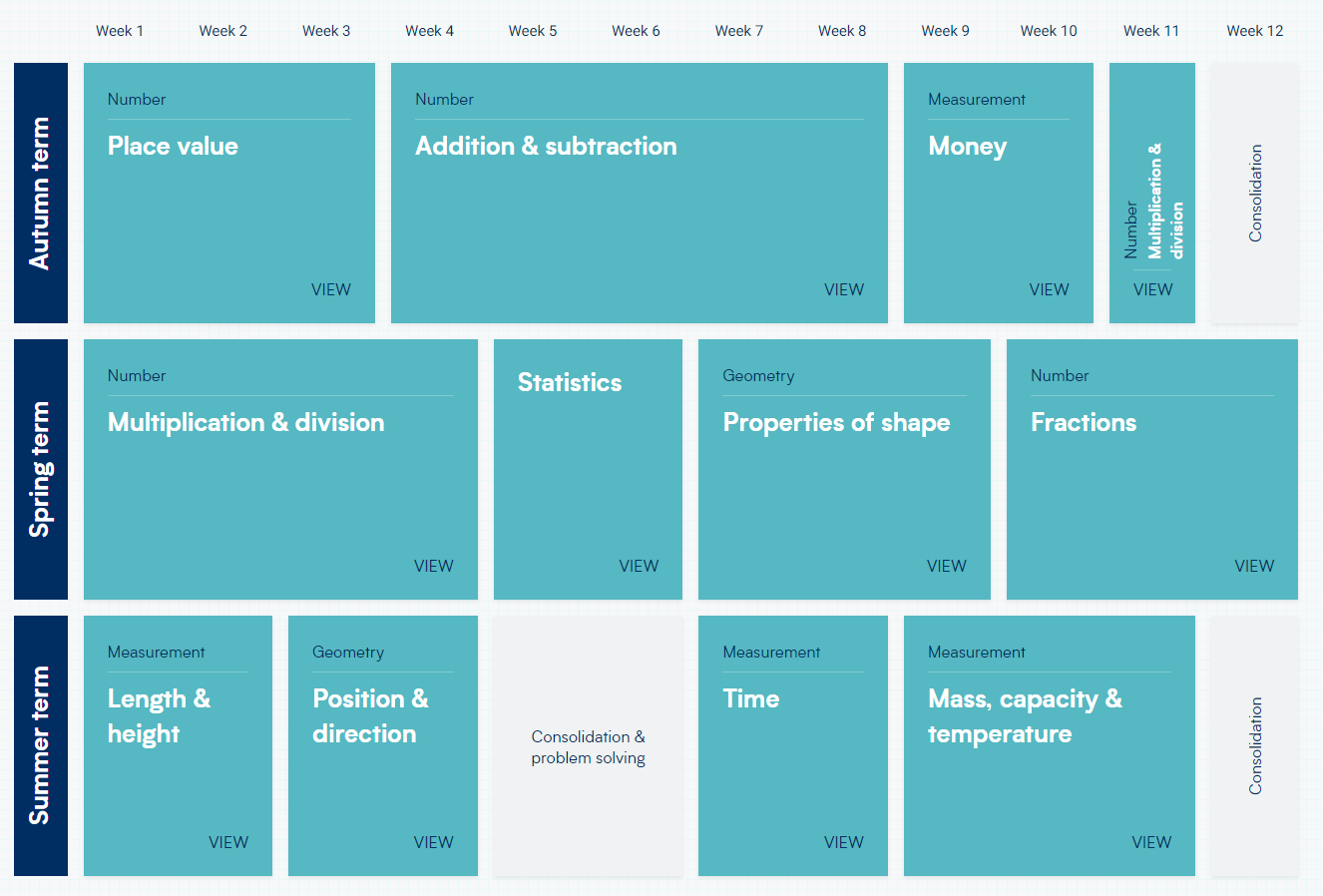Open VIEW on the Time card
1323x896 pixels.
pyautogui.click(x=843, y=842)
